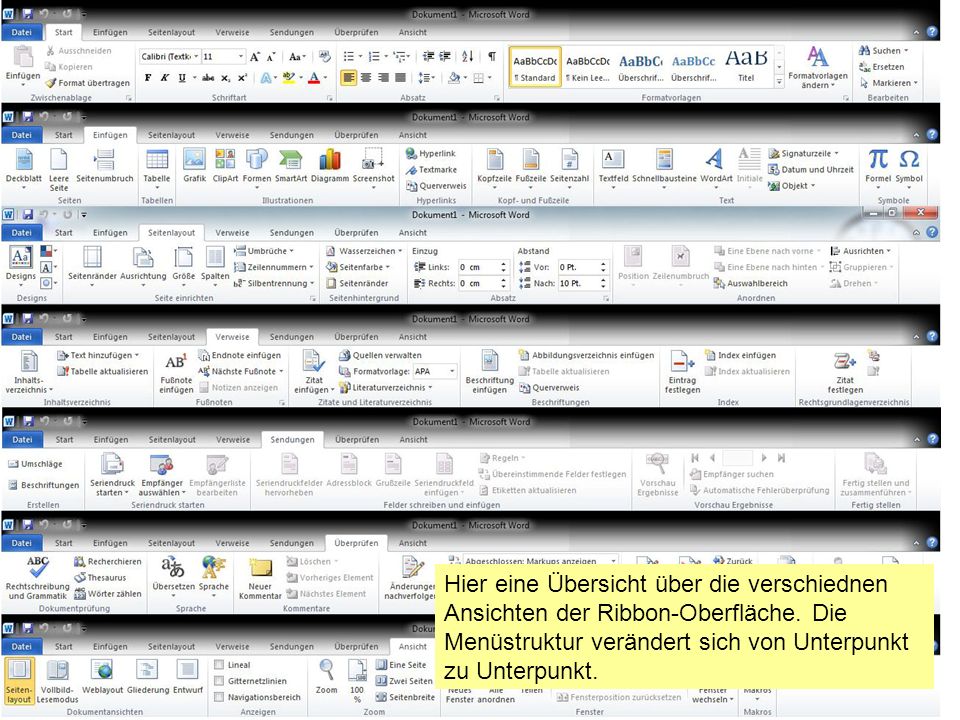Open the Calibri font name dropdown
Image resolution: width=960 pixels, height=720 pixels.
coord(196,56)
